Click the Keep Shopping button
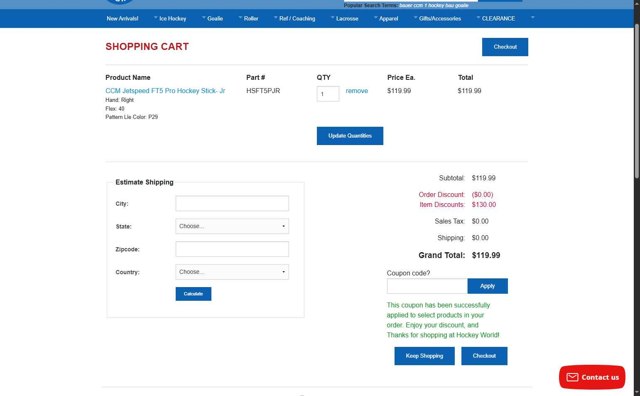640x396 pixels. 424,356
